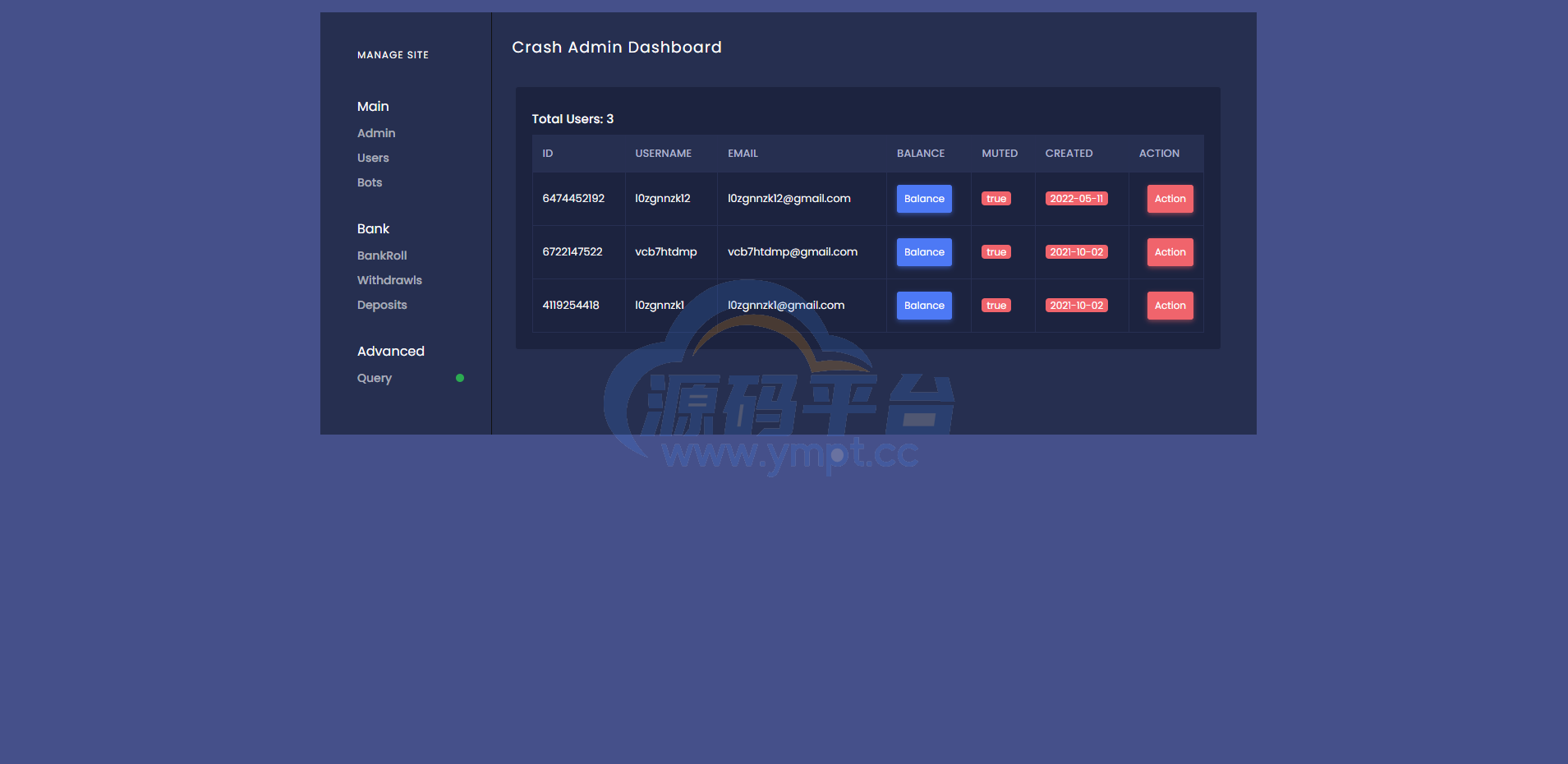
Task: Click username l0zgnnzk1
Action: (x=660, y=306)
